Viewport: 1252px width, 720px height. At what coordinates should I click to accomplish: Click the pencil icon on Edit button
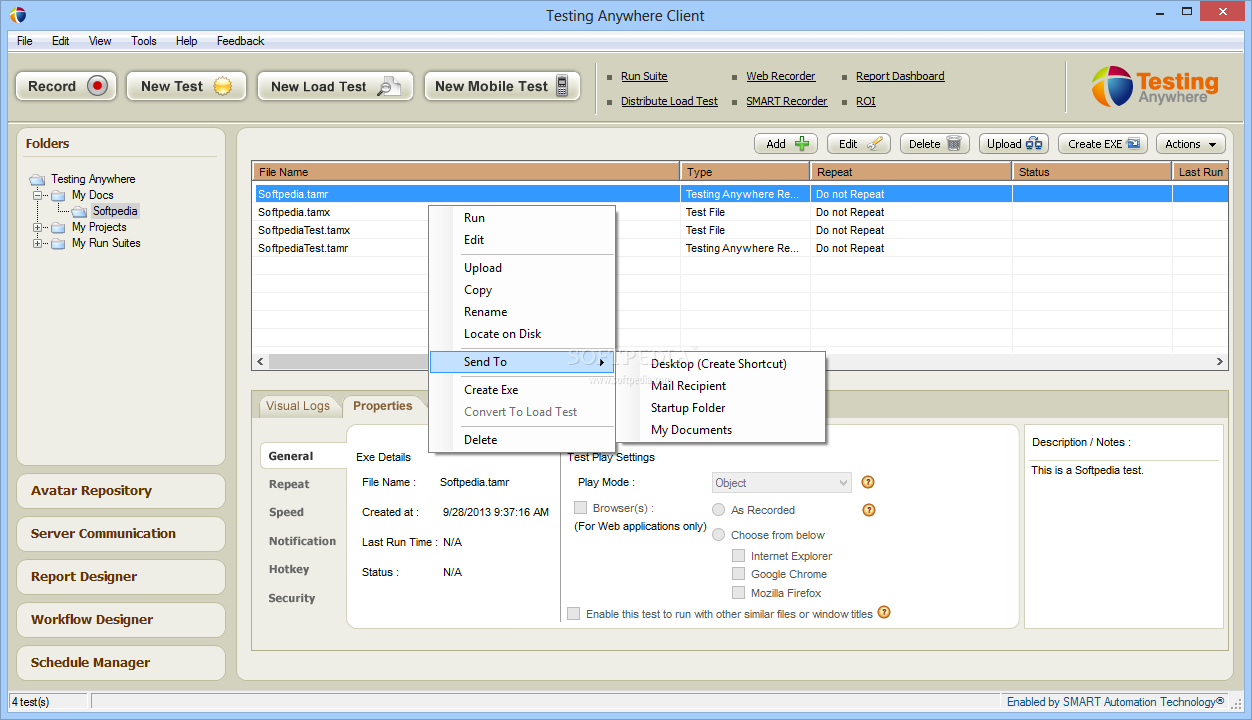pyautogui.click(x=874, y=144)
